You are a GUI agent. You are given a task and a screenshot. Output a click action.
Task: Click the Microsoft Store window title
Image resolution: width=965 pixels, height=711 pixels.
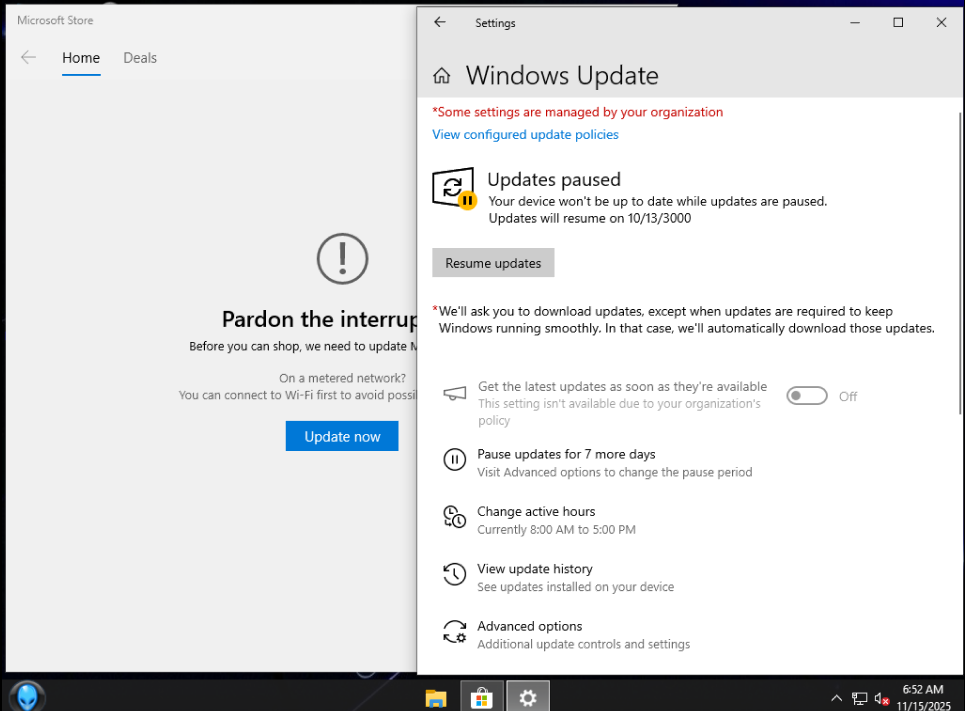tap(55, 20)
